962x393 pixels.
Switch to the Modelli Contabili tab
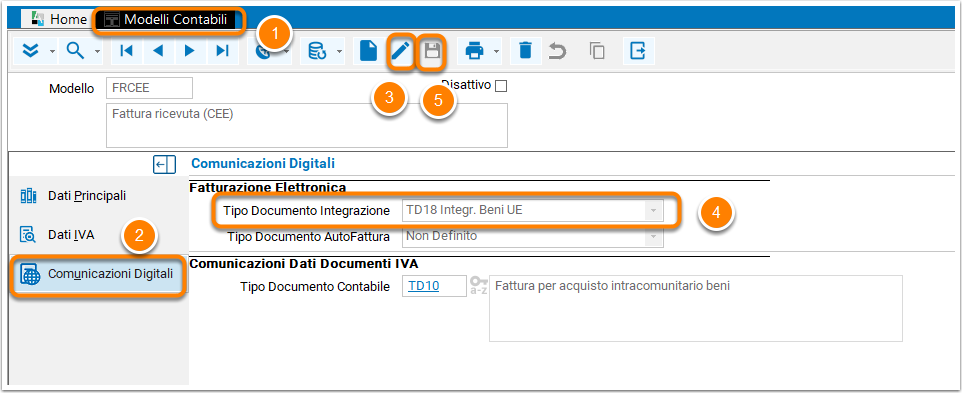click(x=169, y=19)
